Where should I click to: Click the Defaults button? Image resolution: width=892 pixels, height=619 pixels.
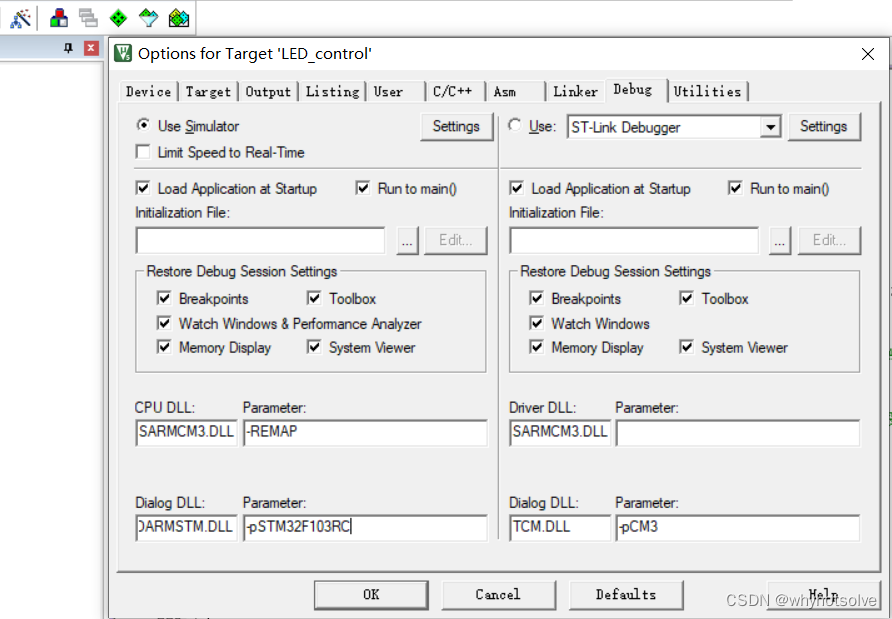pos(626,595)
